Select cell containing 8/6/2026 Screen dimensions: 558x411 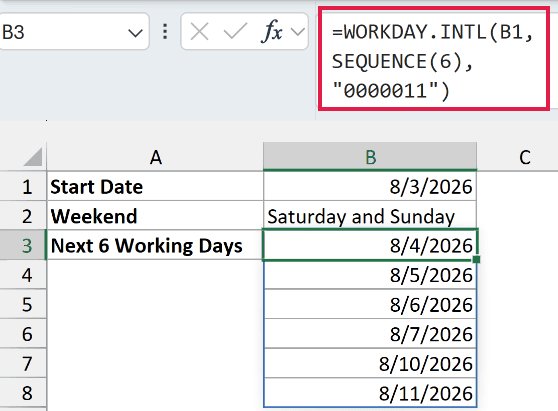(370, 304)
